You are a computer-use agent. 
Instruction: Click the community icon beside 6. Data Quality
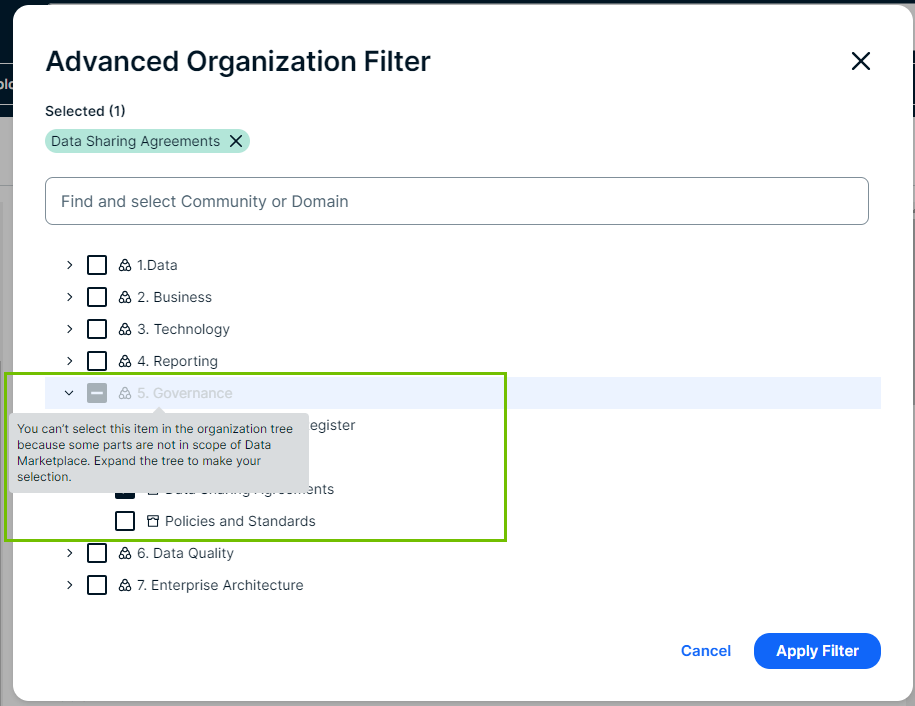pyautogui.click(x=125, y=553)
